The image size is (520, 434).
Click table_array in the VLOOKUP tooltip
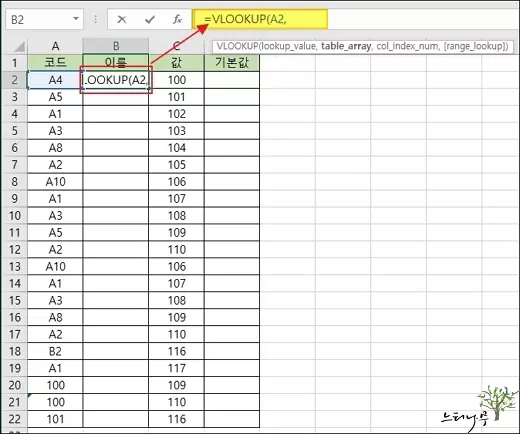346,46
